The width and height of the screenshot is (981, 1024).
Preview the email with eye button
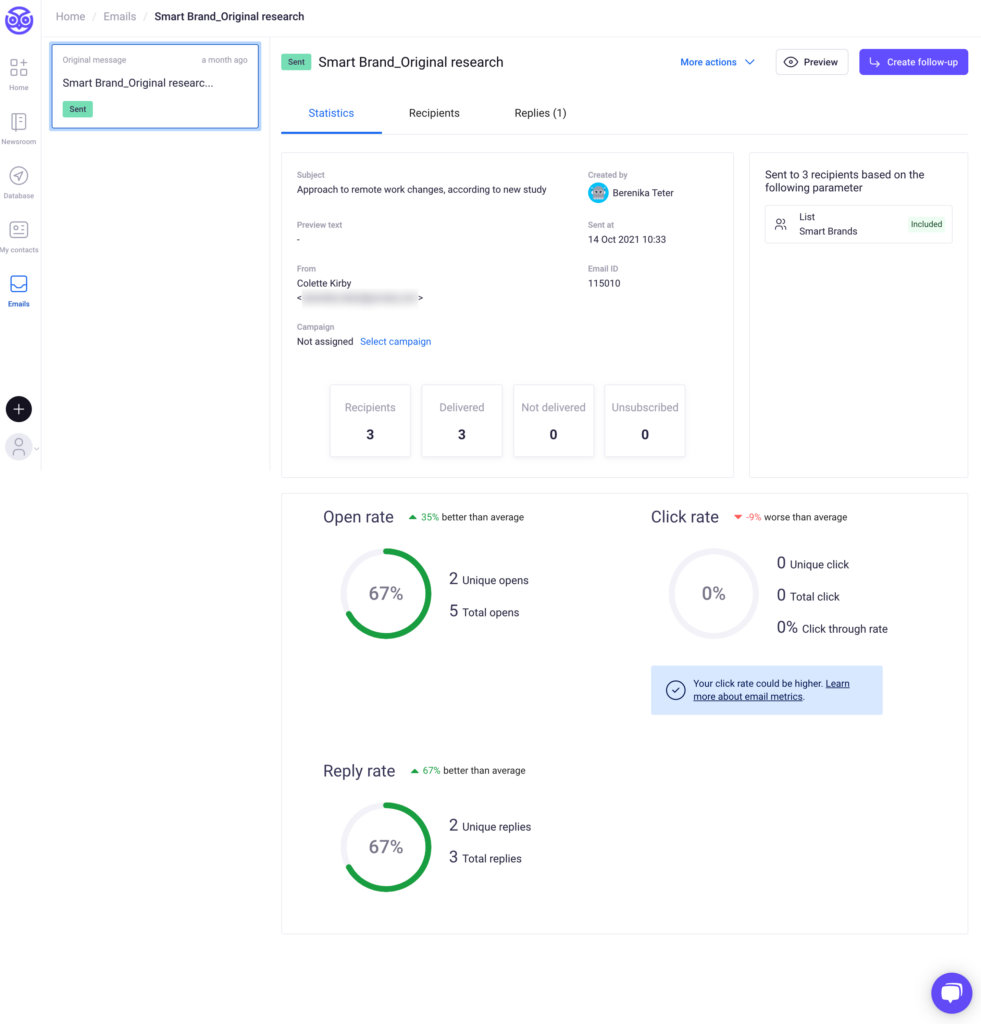pos(811,62)
